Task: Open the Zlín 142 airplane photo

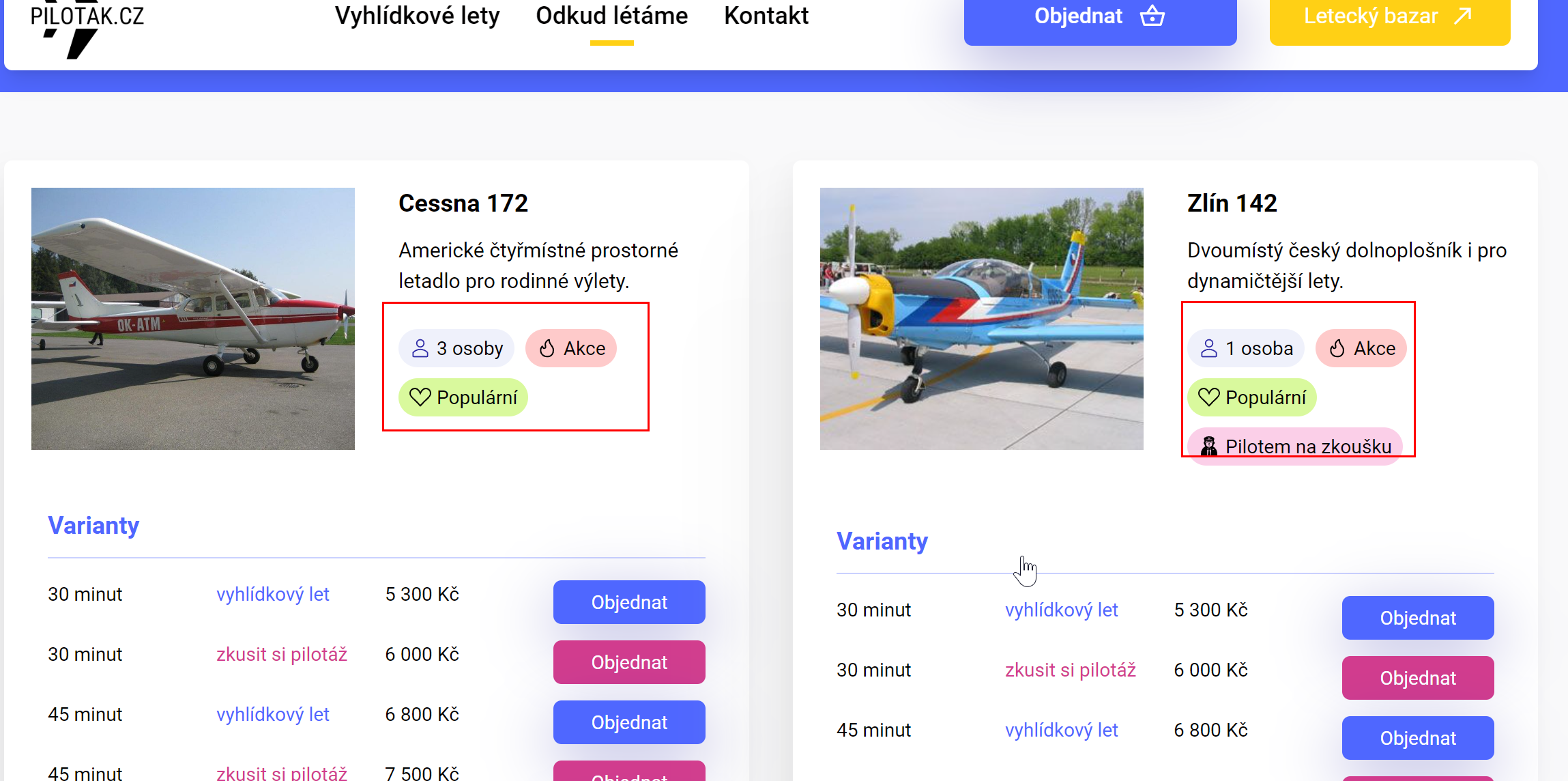Action: (981, 319)
